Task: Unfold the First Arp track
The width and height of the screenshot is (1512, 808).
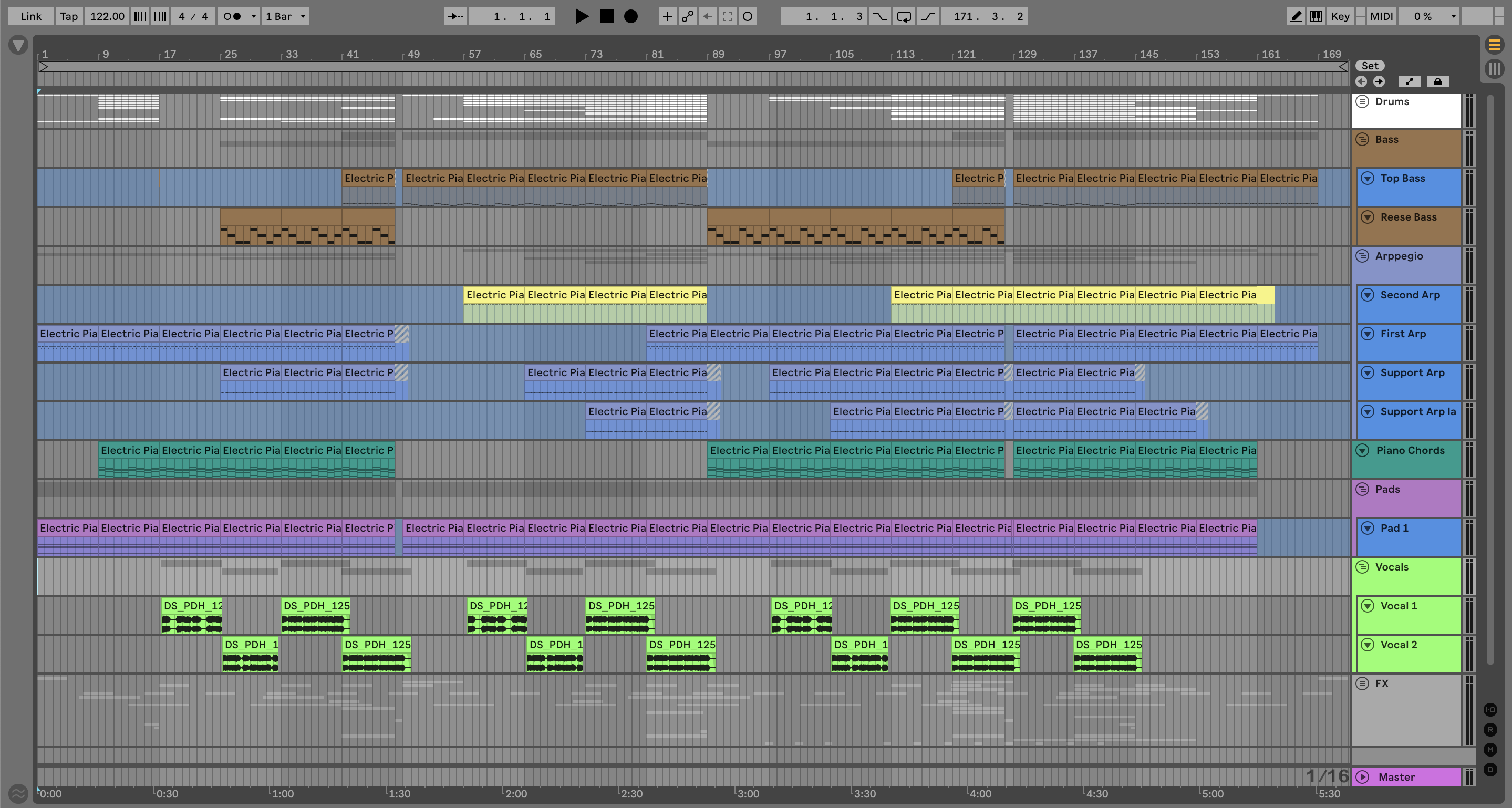Action: 1368,334
